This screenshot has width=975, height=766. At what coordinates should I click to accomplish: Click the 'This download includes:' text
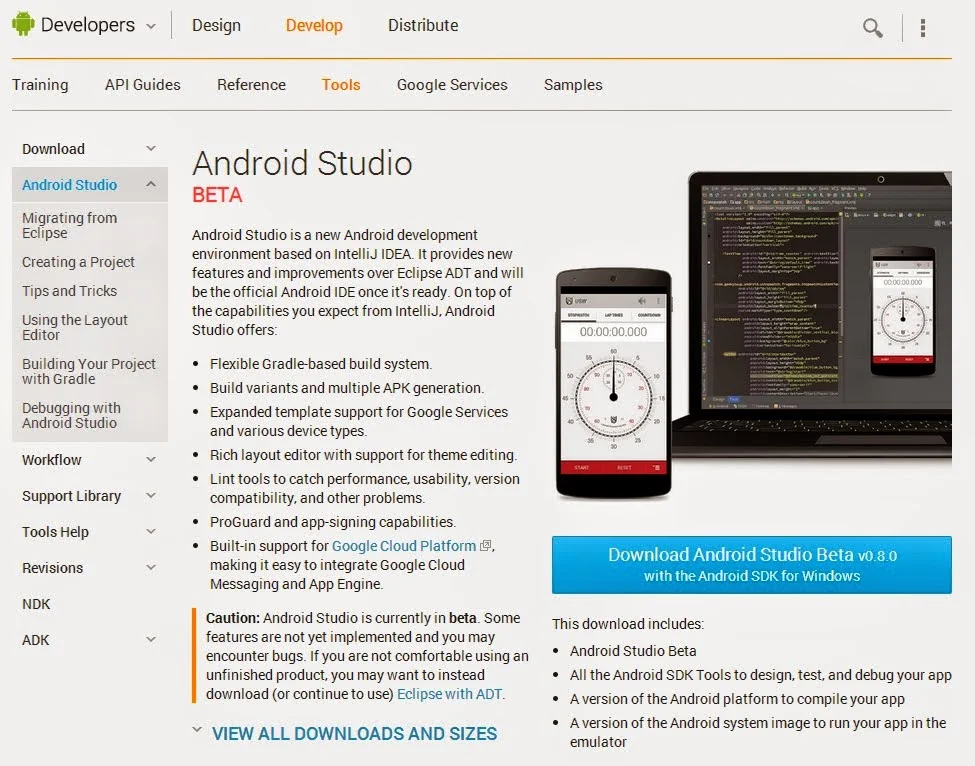[x=628, y=624]
